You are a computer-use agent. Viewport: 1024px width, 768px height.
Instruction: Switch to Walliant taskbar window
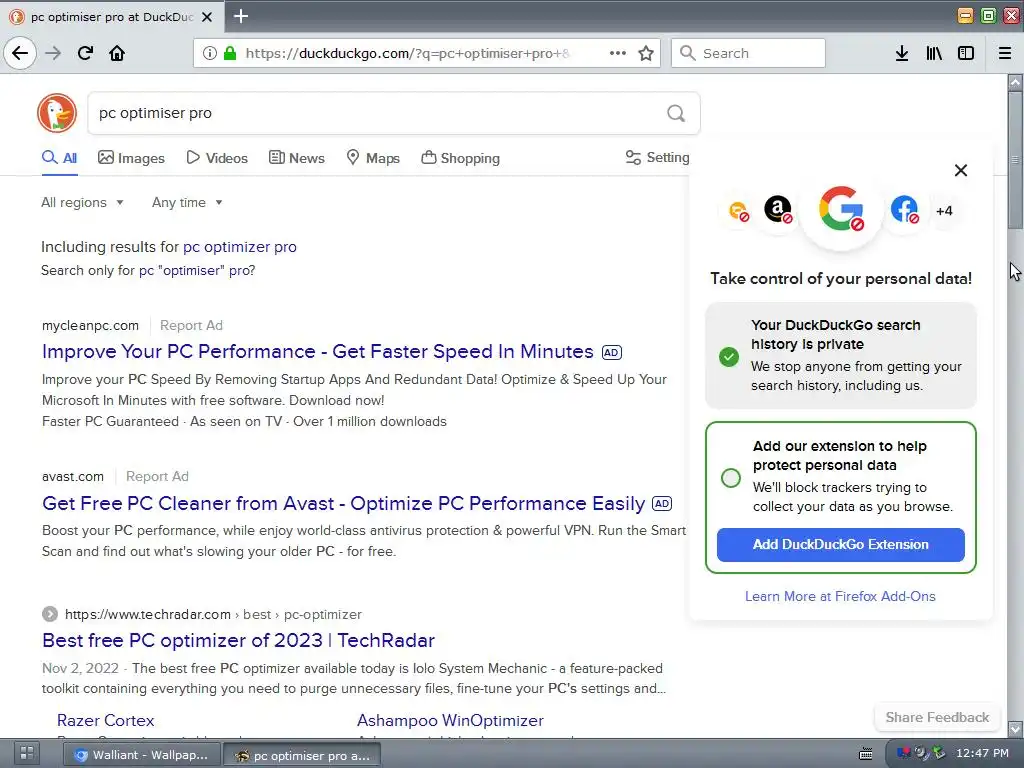[142, 755]
